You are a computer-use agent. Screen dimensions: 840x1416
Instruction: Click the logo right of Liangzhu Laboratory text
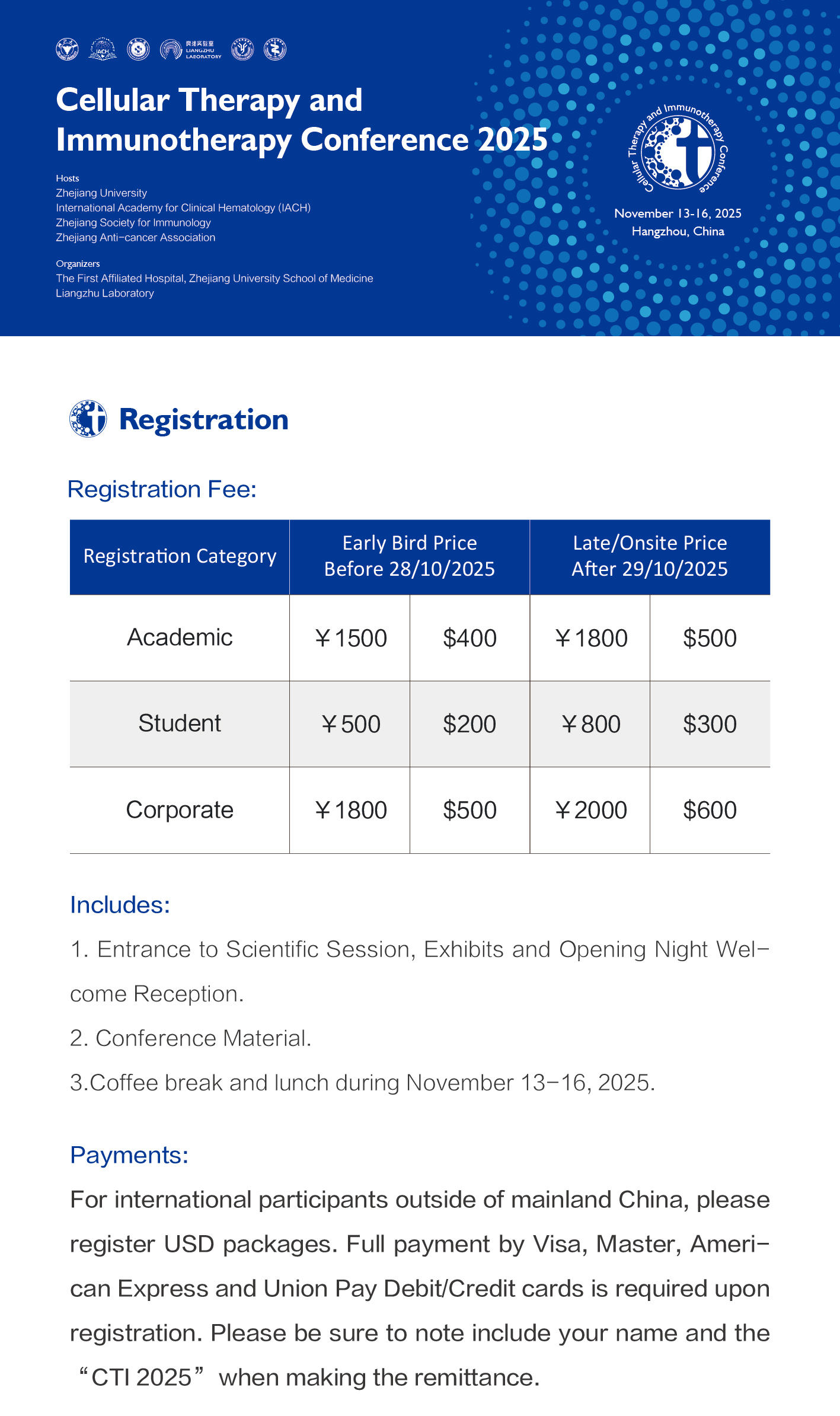pos(242,49)
